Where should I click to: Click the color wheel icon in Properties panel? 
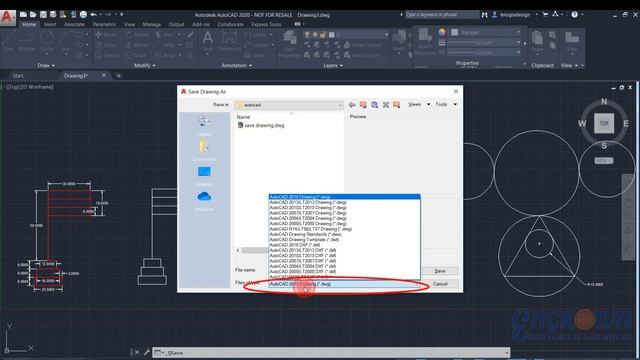442,32
